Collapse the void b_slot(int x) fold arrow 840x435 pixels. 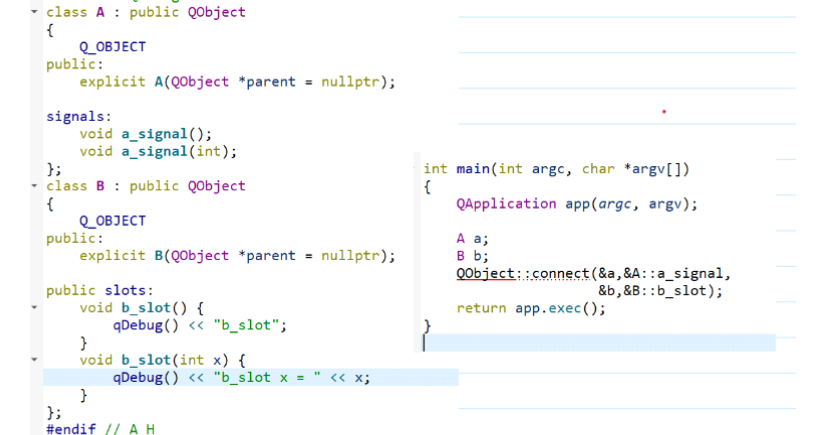point(35,359)
